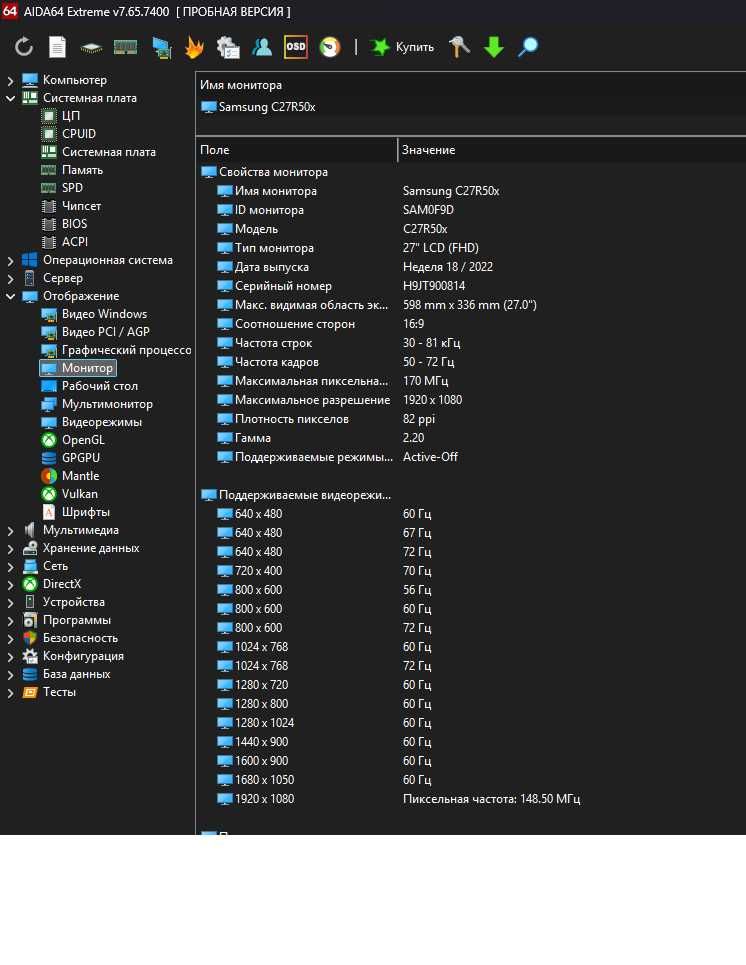Click the network monitor toolbar icon
This screenshot has height=965, width=746.
pos(162,47)
